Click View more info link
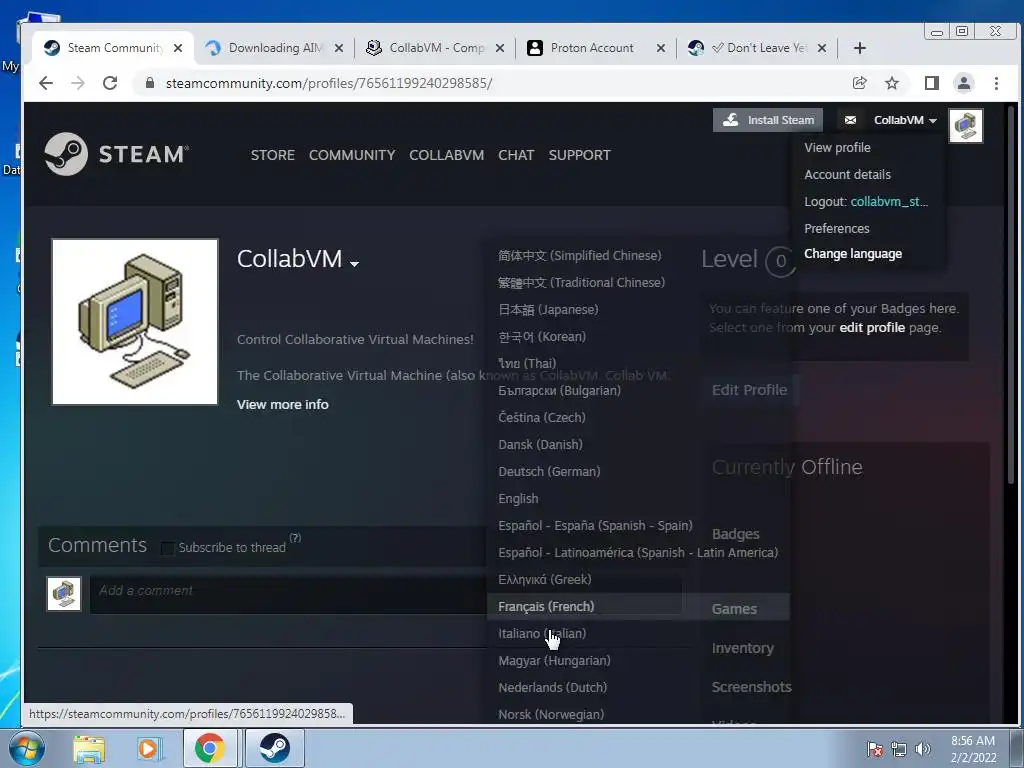Image resolution: width=1024 pixels, height=768 pixels. click(x=283, y=404)
